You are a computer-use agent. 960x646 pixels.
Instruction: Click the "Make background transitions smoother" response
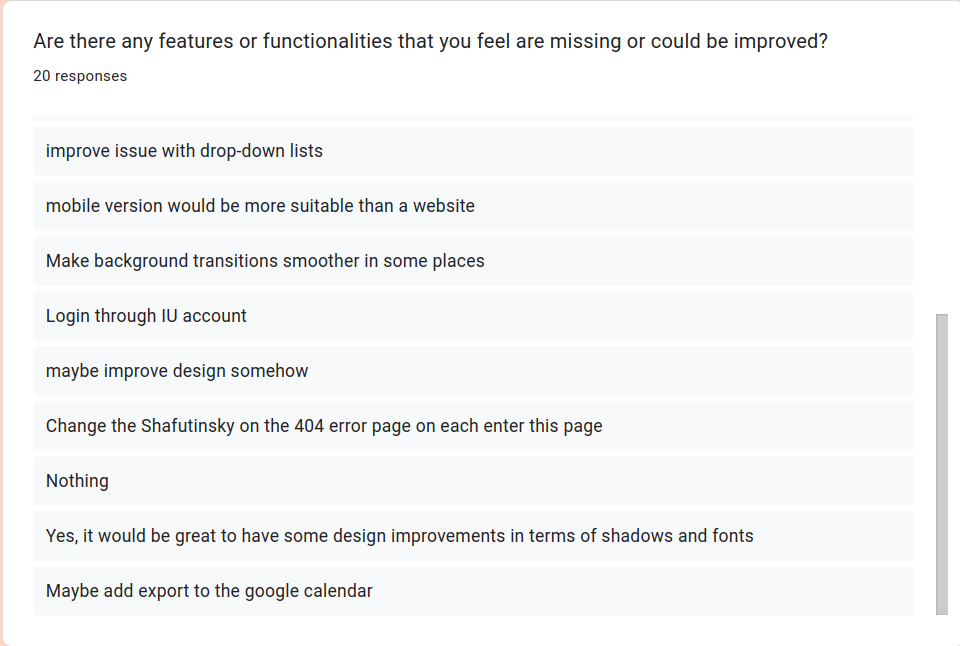coord(265,261)
